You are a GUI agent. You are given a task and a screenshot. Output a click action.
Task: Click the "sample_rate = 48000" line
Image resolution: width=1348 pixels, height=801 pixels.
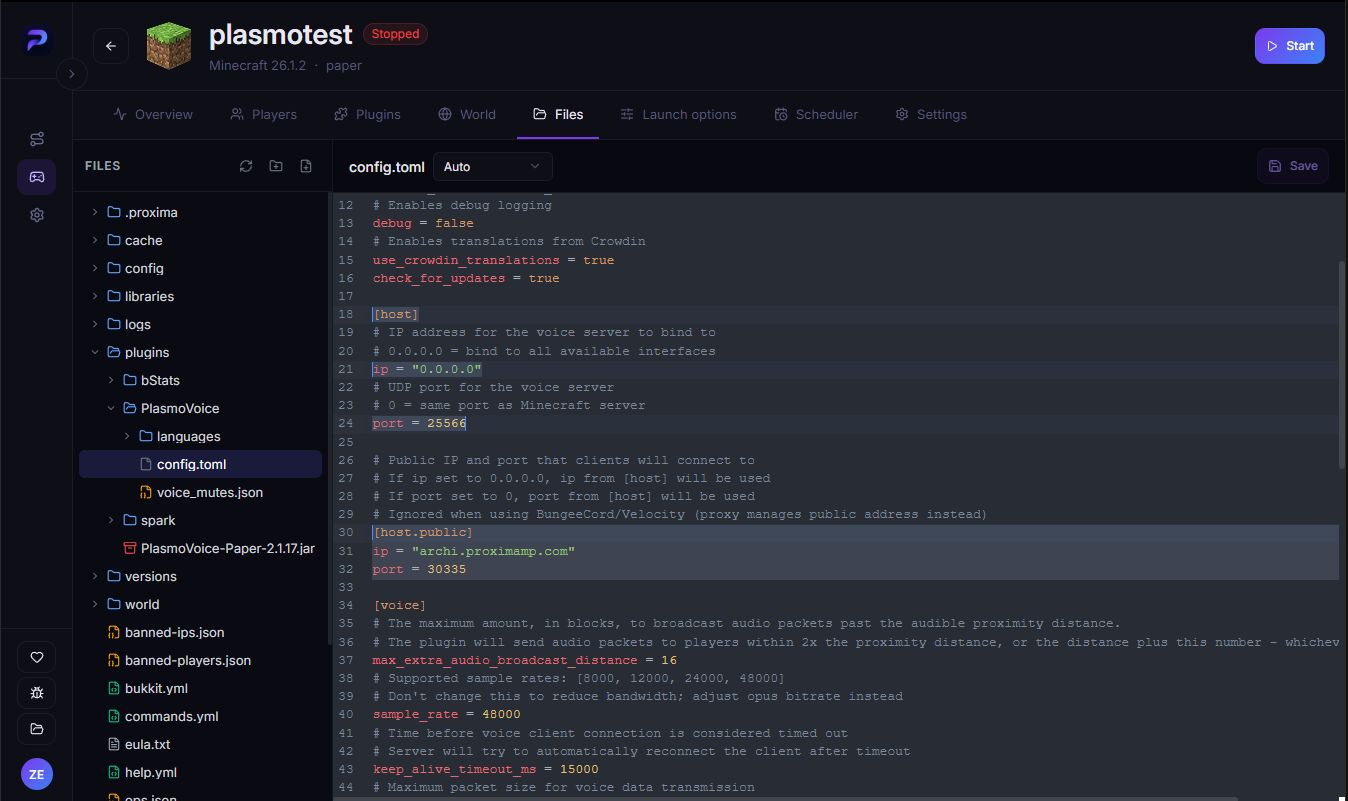click(x=446, y=714)
